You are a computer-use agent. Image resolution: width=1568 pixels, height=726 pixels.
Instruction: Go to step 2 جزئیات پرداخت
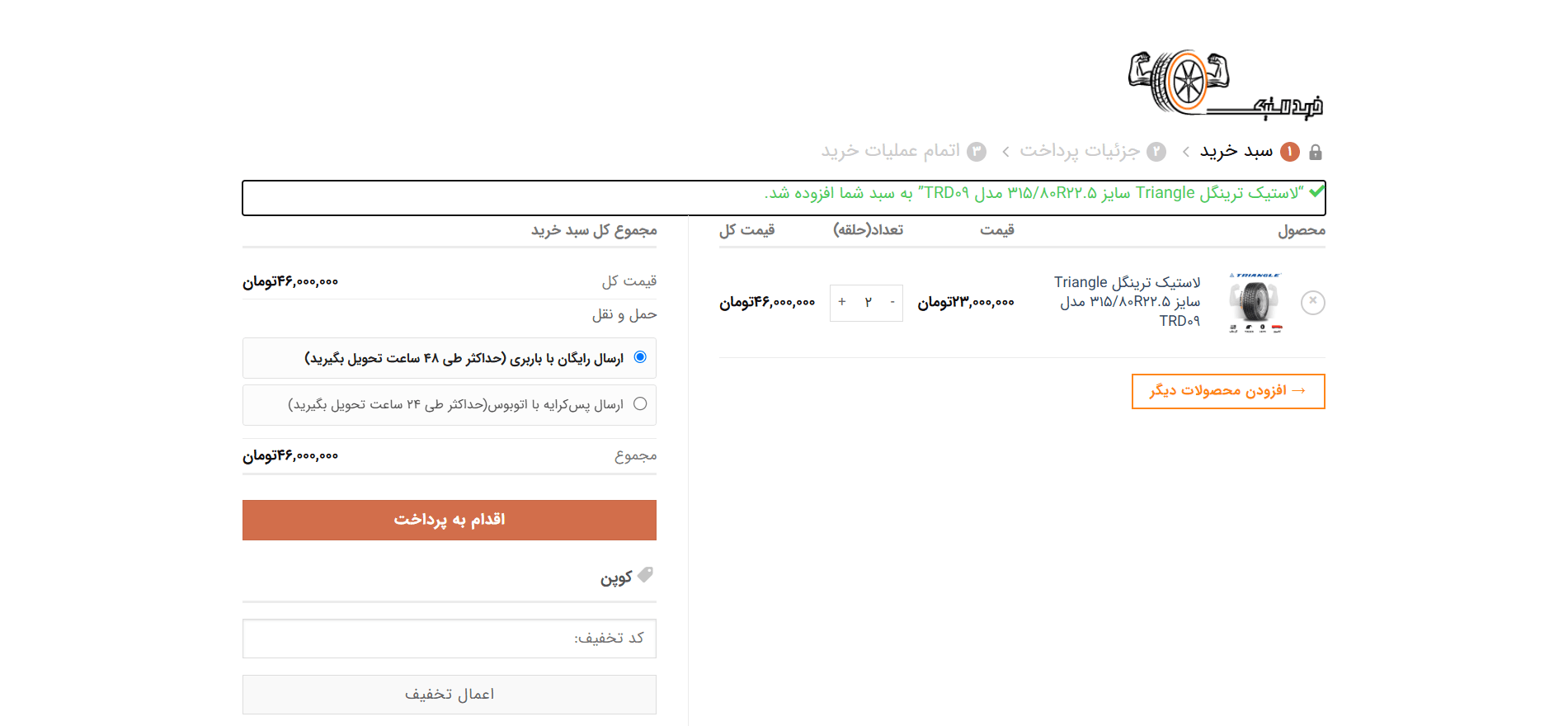point(1079,151)
